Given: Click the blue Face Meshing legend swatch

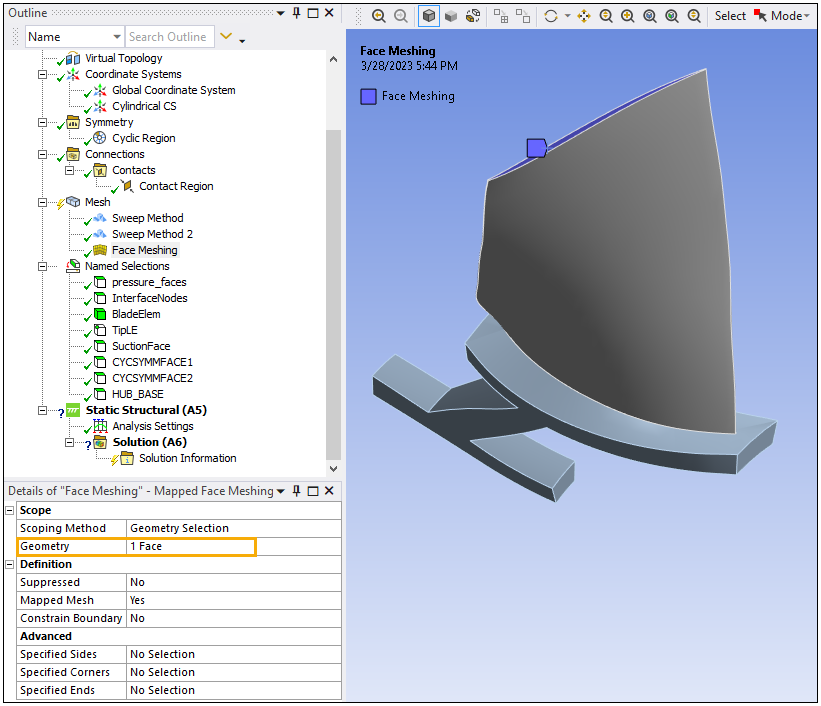Looking at the screenshot, I should pyautogui.click(x=369, y=97).
